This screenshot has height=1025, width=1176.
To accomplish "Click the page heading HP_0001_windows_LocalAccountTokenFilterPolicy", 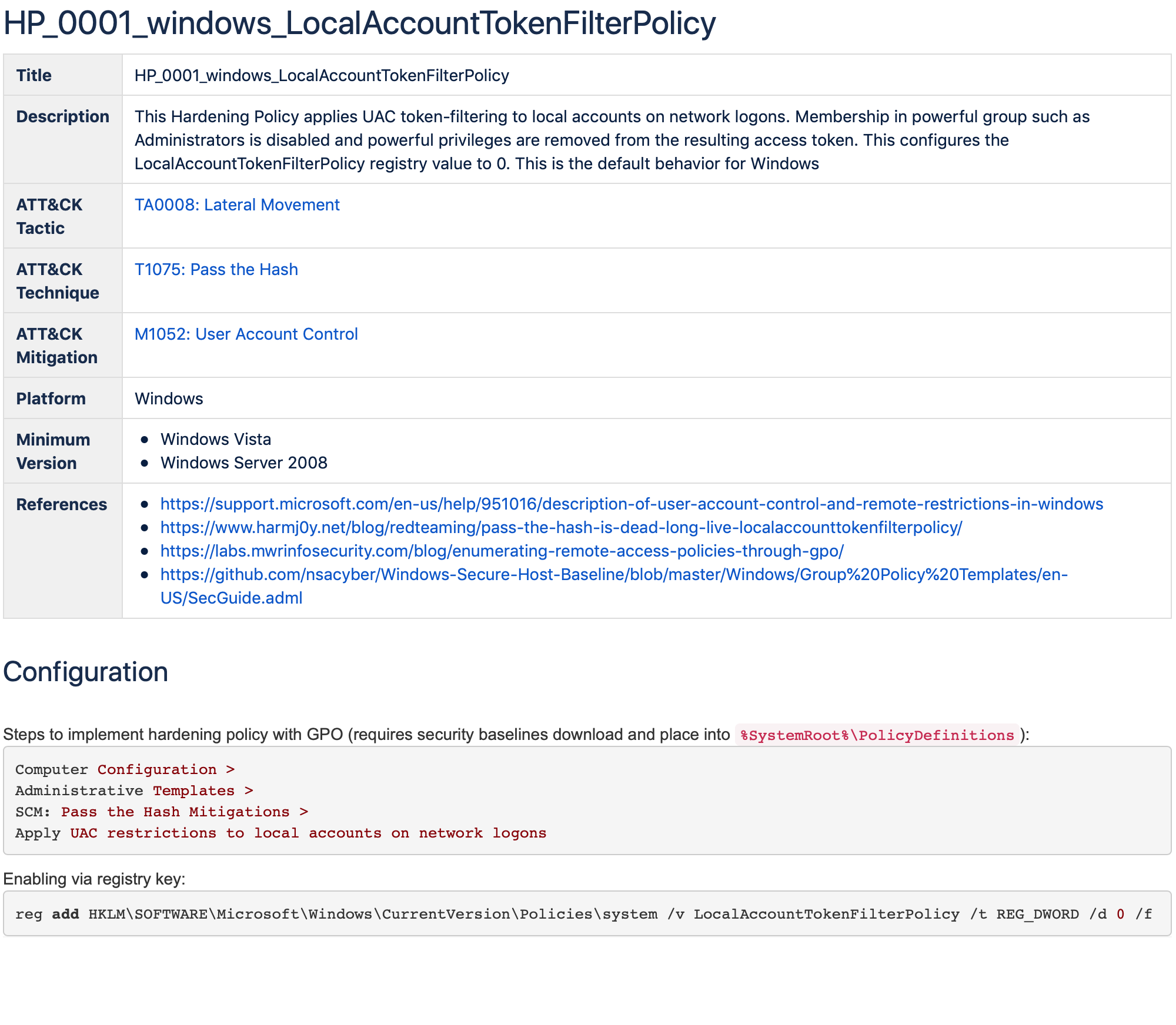I will [359, 24].
